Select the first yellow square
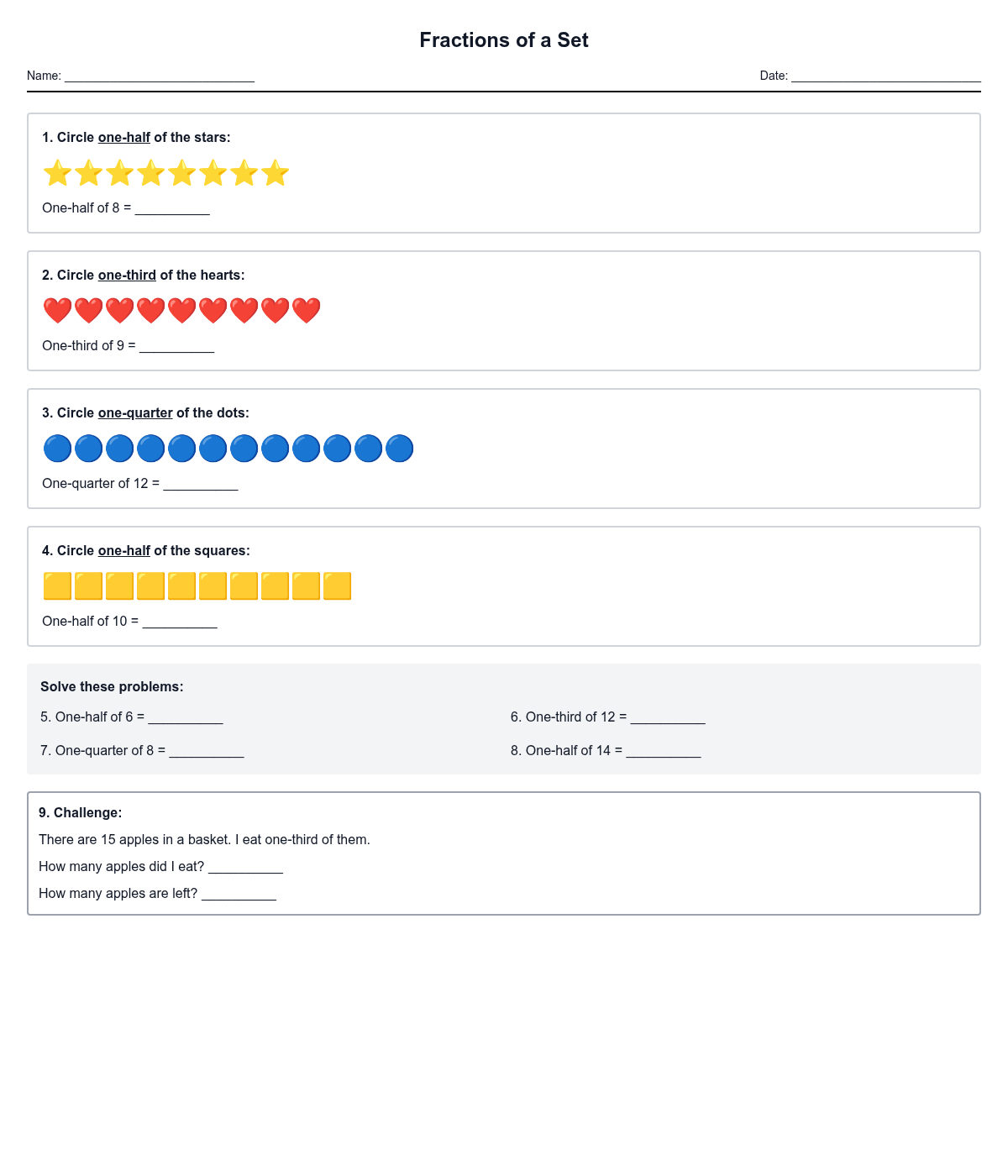The height and width of the screenshot is (1176, 1008). [58, 586]
